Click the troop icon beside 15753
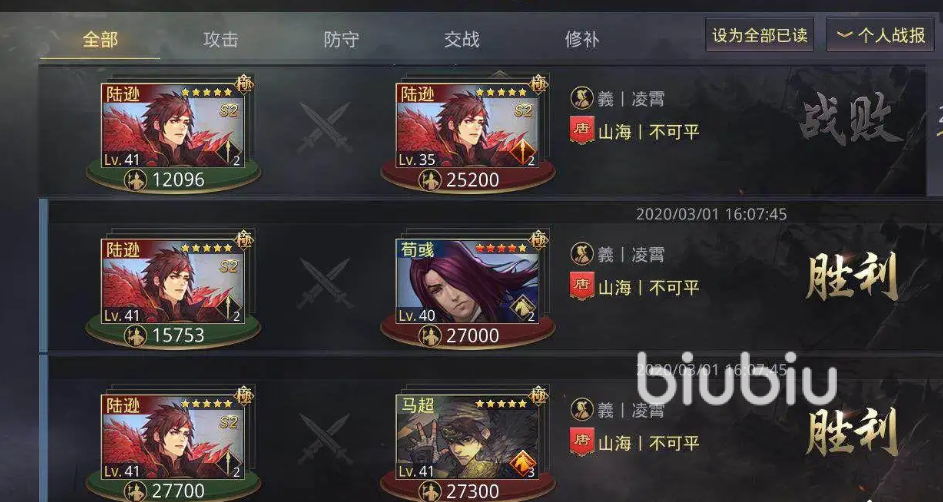 [135, 335]
